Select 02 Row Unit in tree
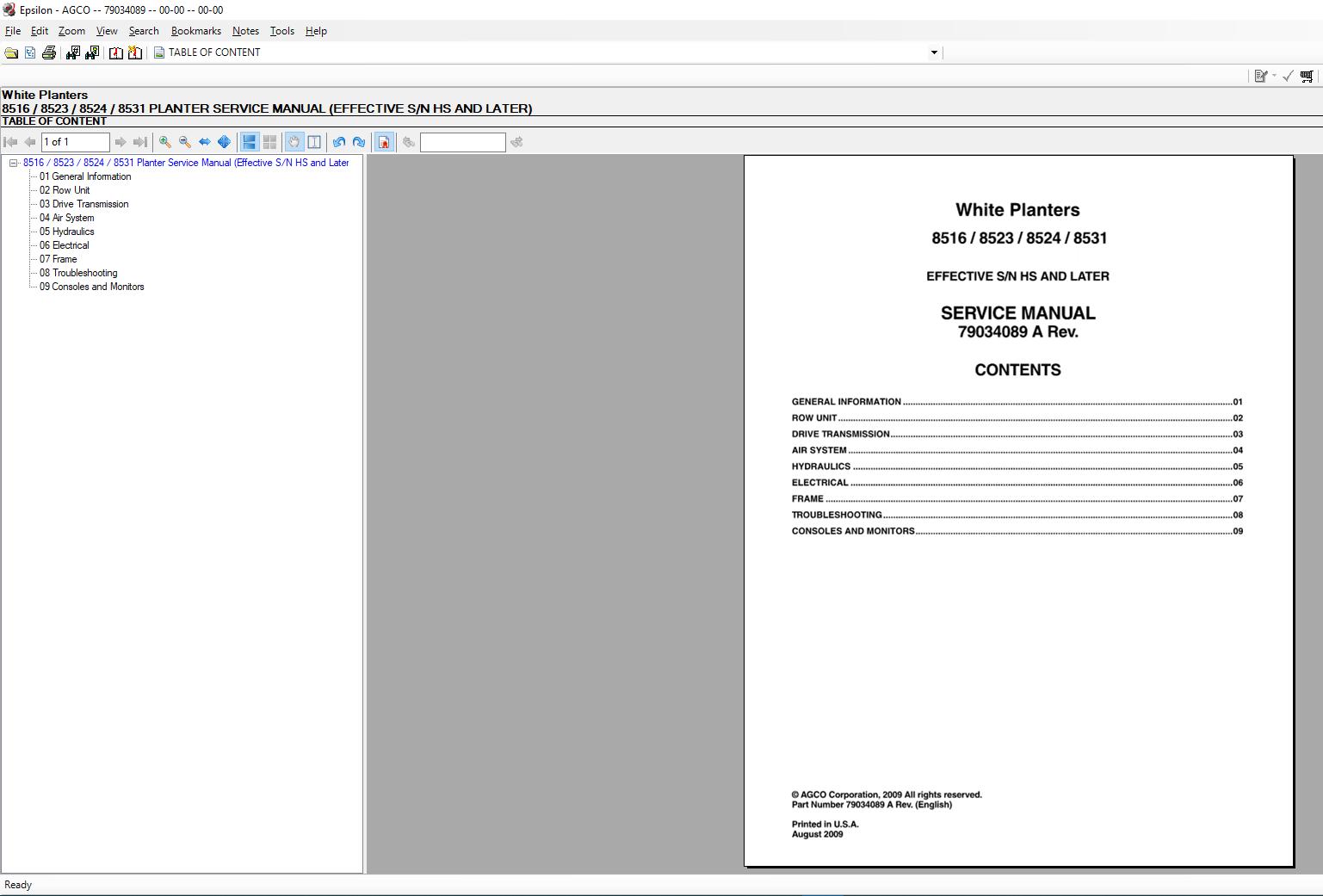Image resolution: width=1323 pixels, height=896 pixels. [65, 190]
